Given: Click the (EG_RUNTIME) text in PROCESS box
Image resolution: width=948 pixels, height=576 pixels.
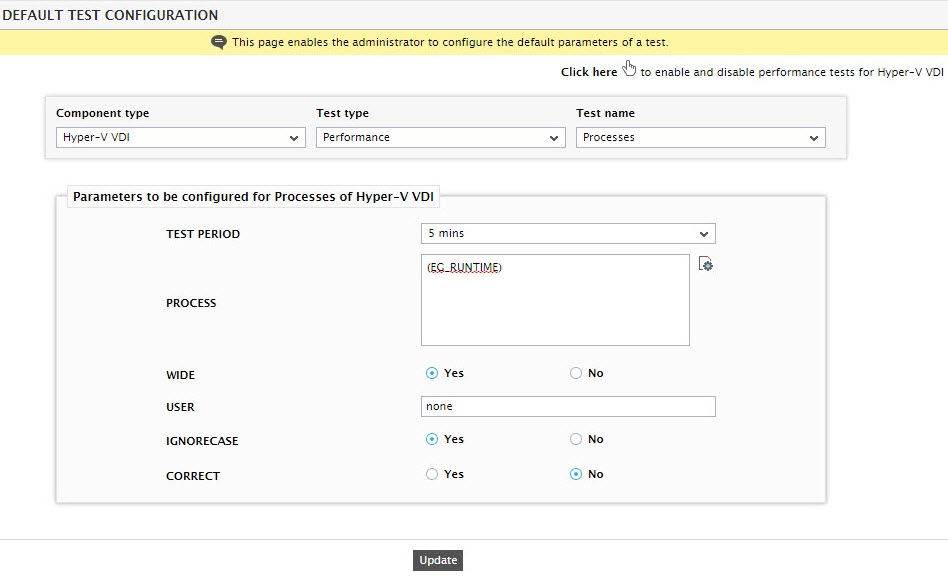Looking at the screenshot, I should coord(464,267).
